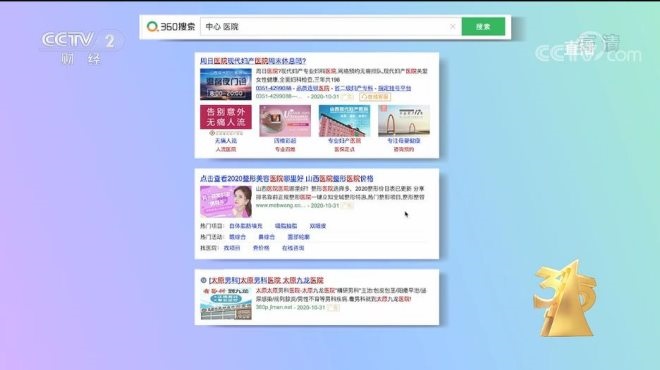
Task: Open the arch bridge image thumbnail
Action: pos(404,121)
